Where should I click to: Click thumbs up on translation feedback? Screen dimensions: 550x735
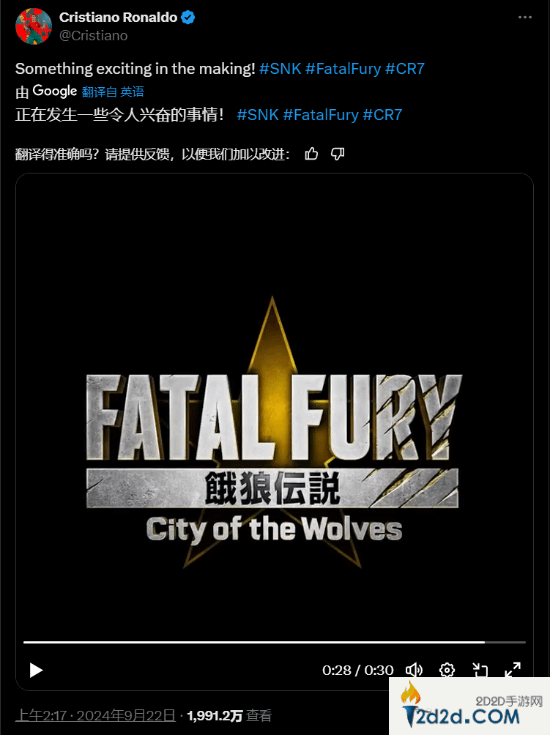311,154
